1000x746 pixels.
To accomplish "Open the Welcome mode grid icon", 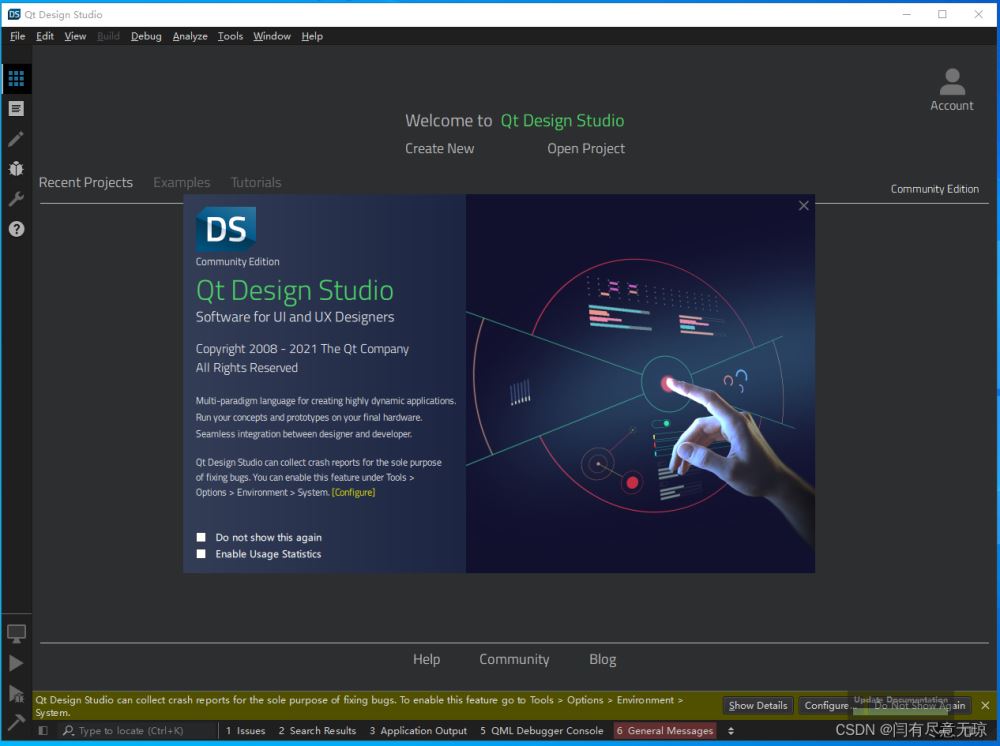I will point(16,78).
